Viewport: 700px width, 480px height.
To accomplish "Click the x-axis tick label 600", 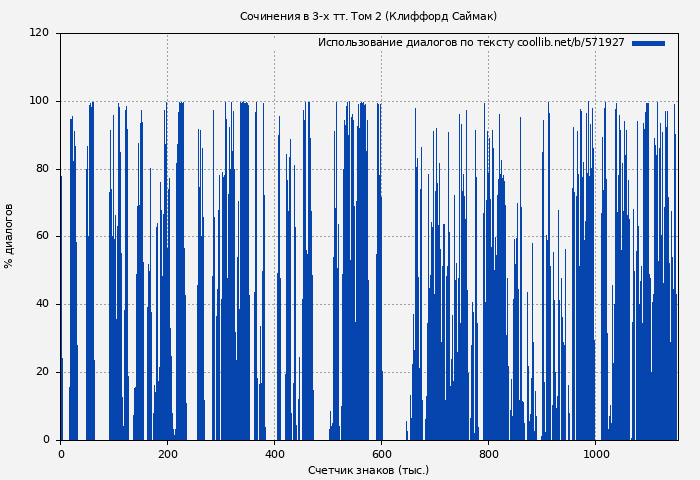I will click(x=381, y=454).
